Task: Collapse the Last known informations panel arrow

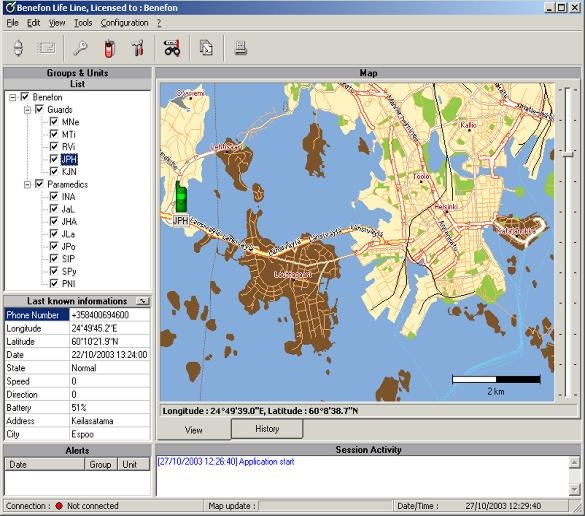Action: [x=143, y=301]
